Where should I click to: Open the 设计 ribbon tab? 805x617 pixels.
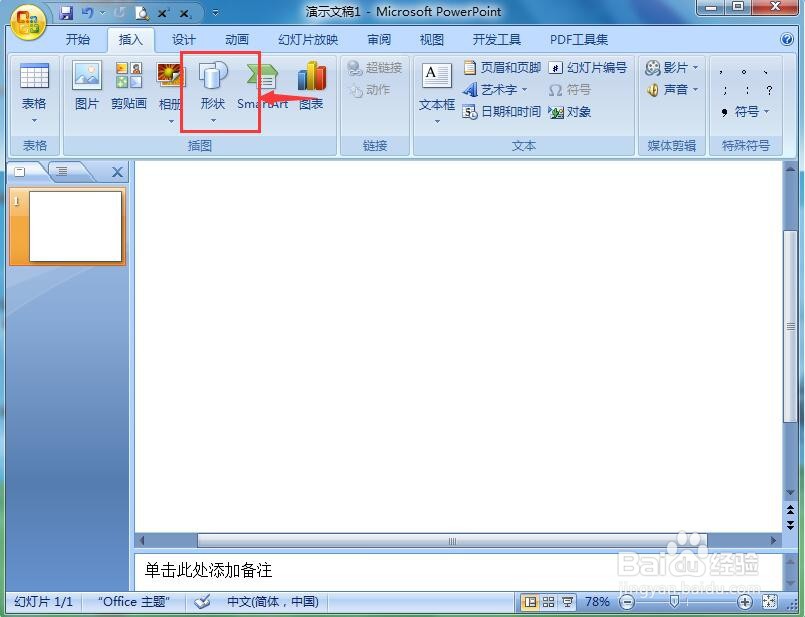click(x=184, y=40)
